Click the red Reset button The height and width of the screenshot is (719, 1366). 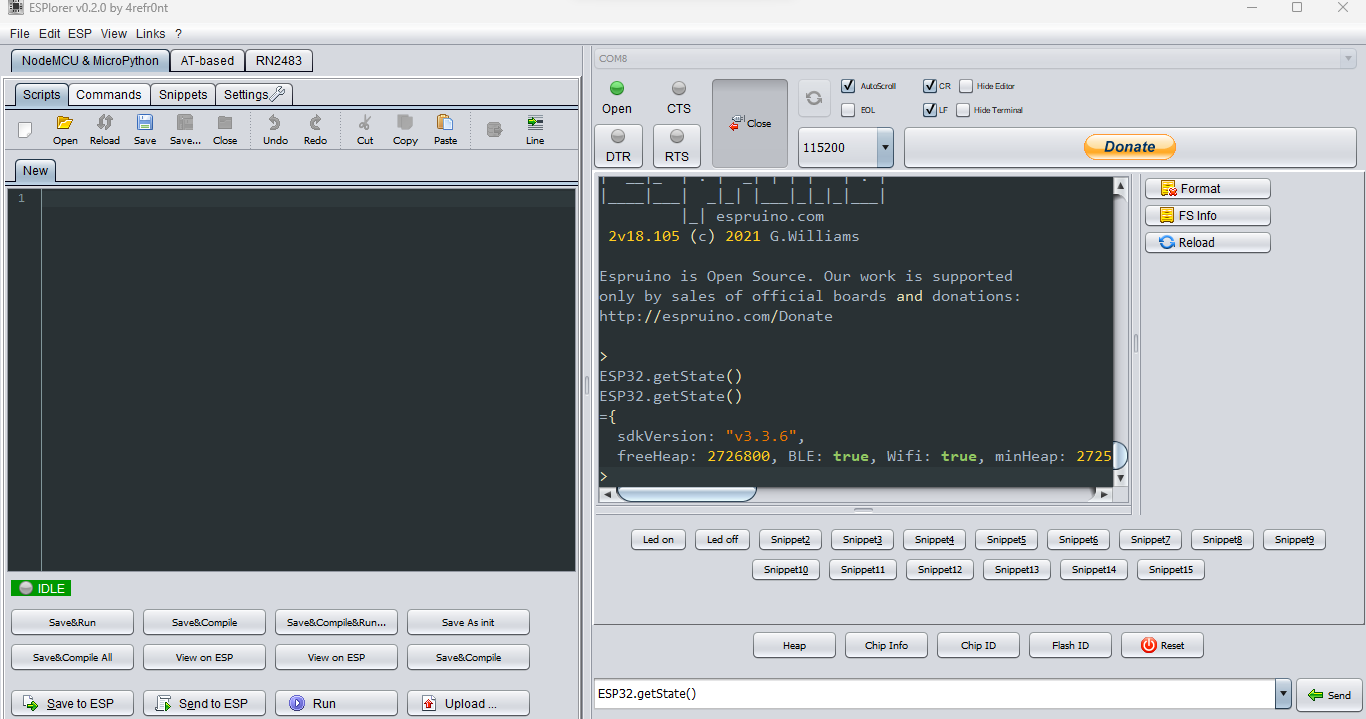click(x=1162, y=645)
